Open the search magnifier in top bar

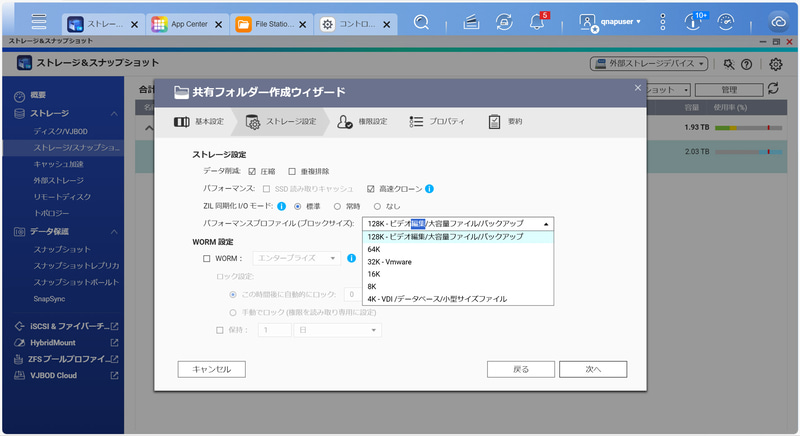[421, 22]
